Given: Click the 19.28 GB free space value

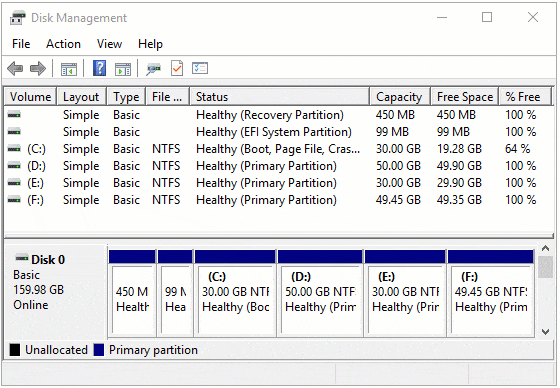Looking at the screenshot, I should click(x=459, y=149).
